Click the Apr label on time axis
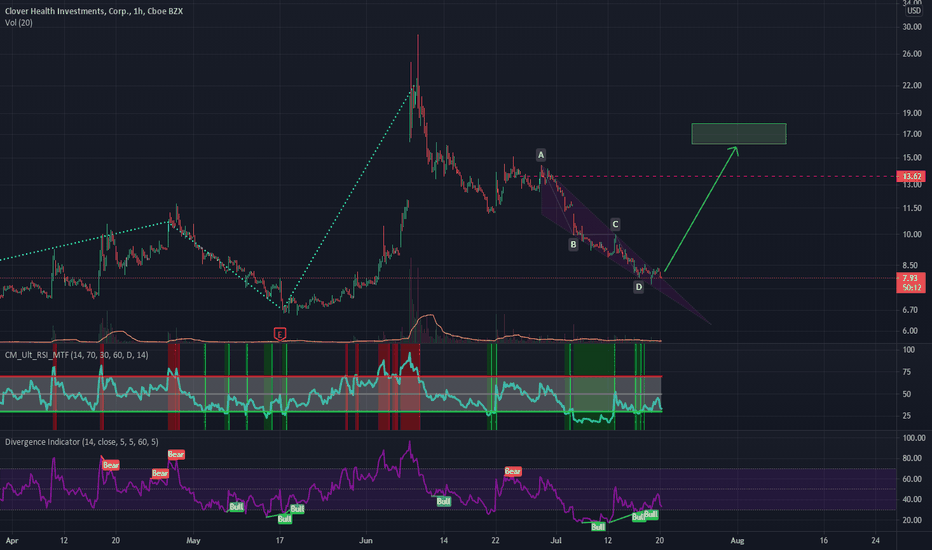Screen dimensions: 932x550 tap(12, 540)
